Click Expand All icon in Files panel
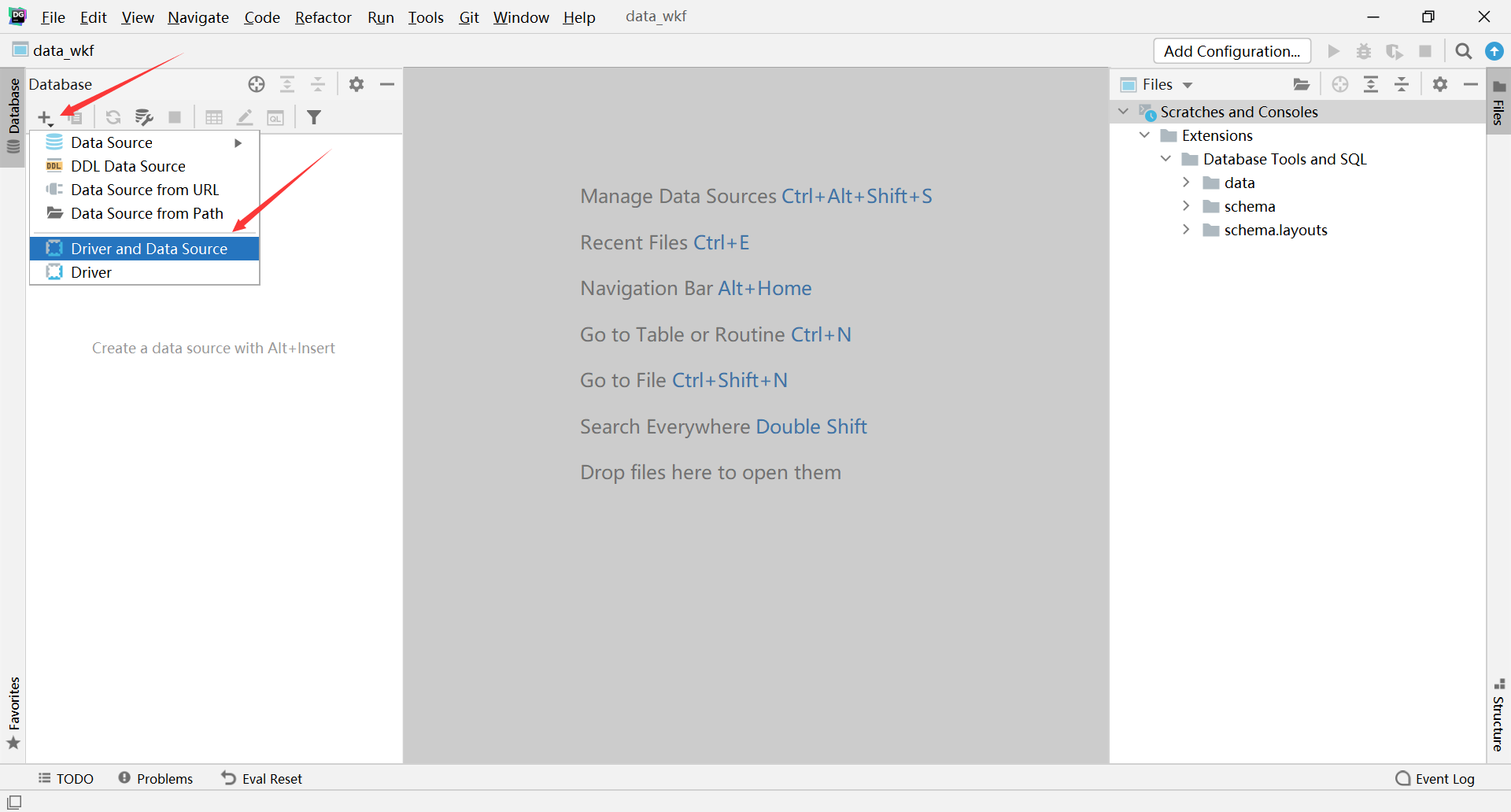 [1371, 84]
